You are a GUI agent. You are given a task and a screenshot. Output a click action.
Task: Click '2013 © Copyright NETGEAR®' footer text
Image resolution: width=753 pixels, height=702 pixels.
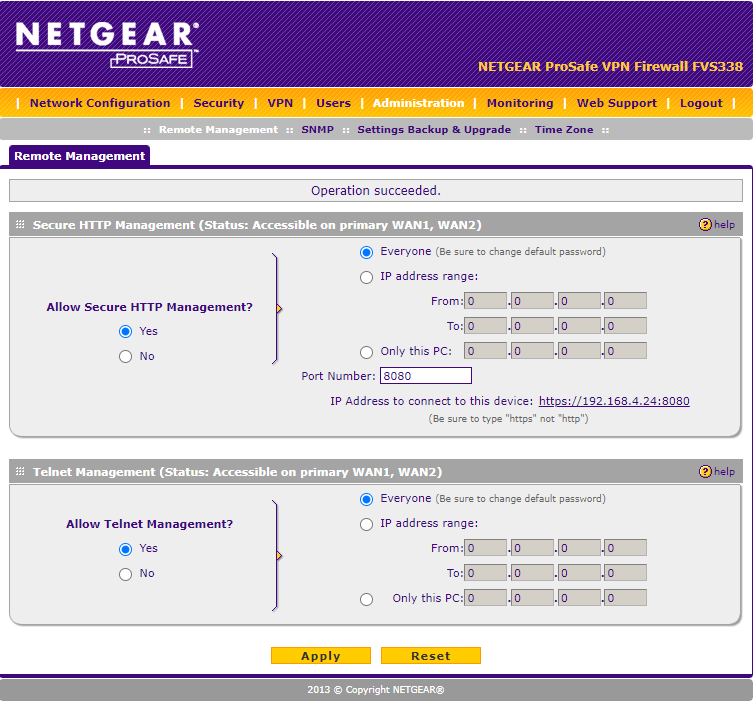(x=376, y=690)
